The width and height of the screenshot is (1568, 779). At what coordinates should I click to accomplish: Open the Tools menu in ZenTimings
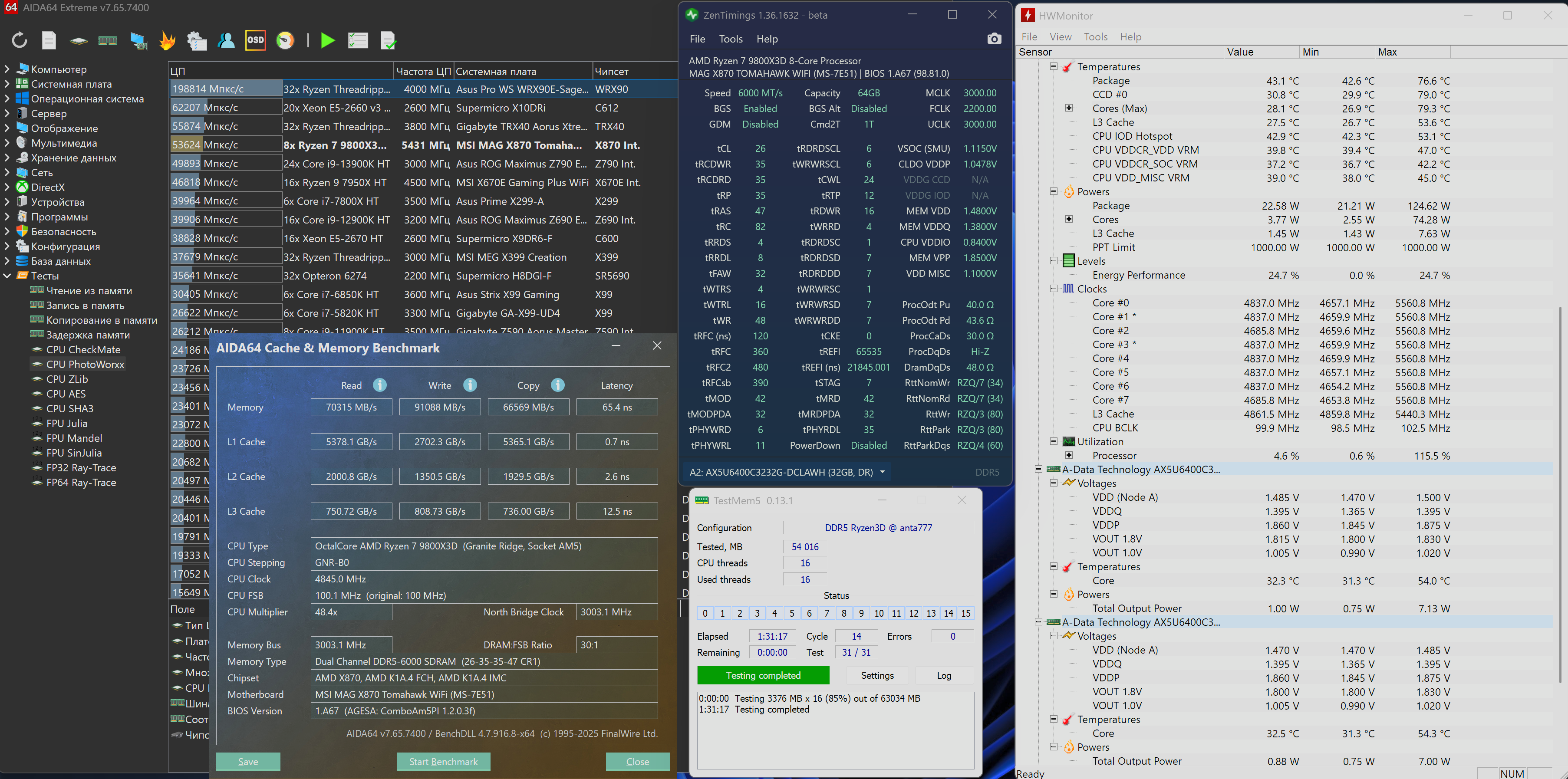coord(731,39)
